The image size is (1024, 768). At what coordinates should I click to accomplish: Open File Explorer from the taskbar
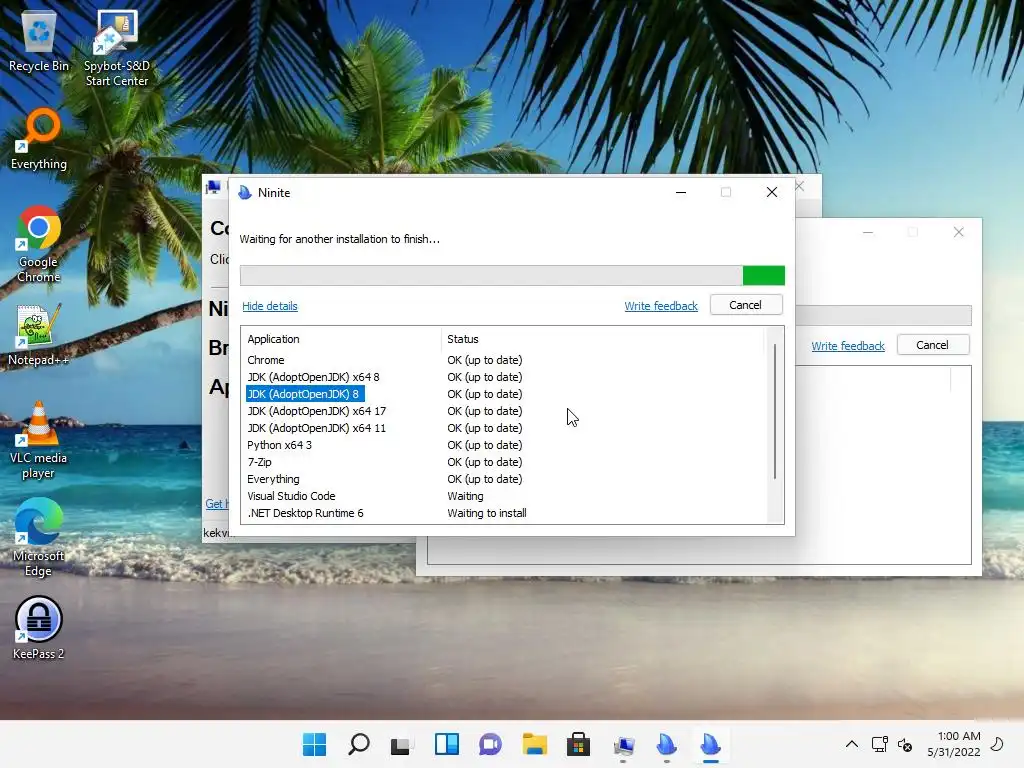coord(535,744)
